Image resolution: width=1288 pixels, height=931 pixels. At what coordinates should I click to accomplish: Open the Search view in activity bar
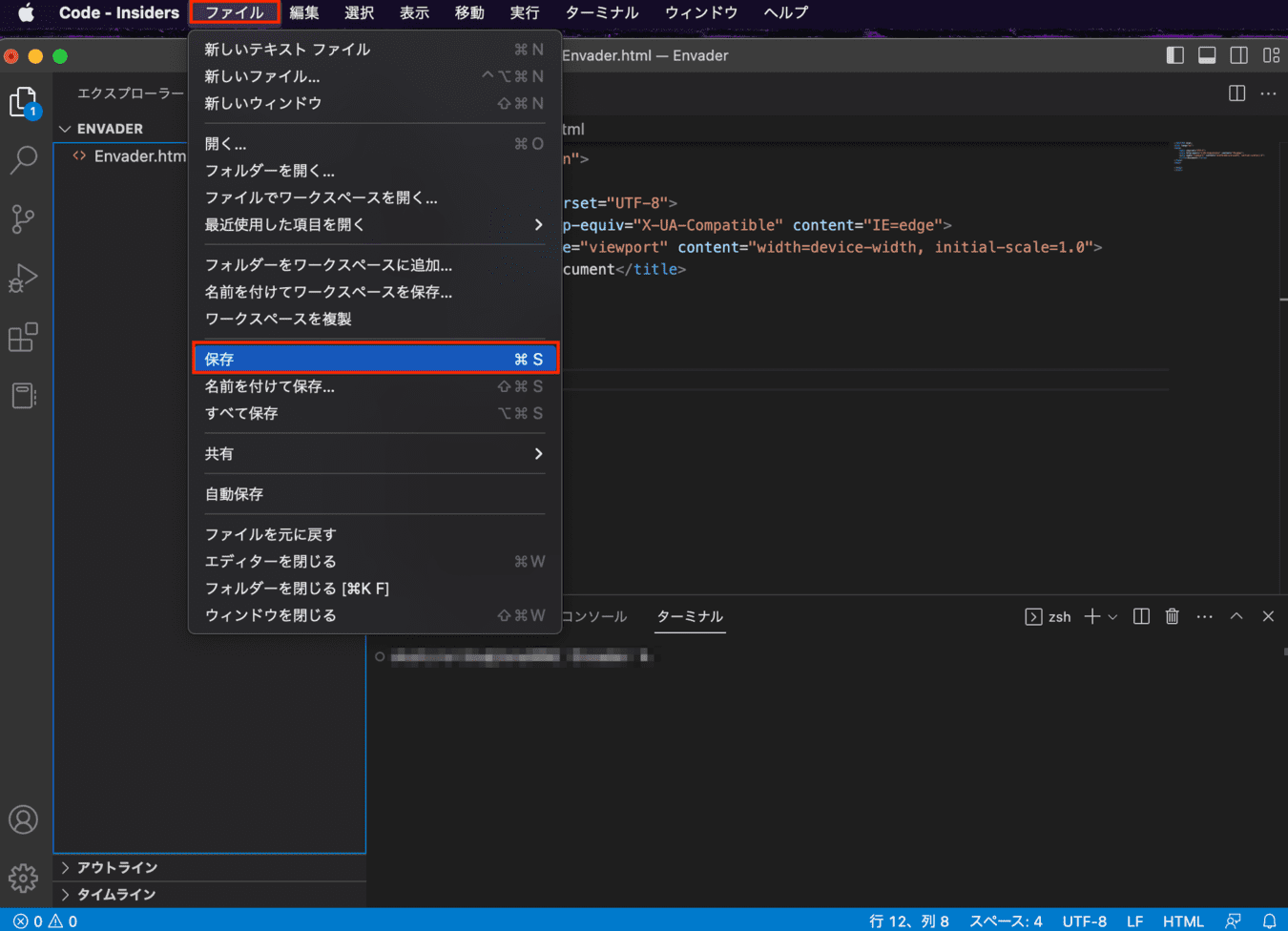[x=23, y=159]
